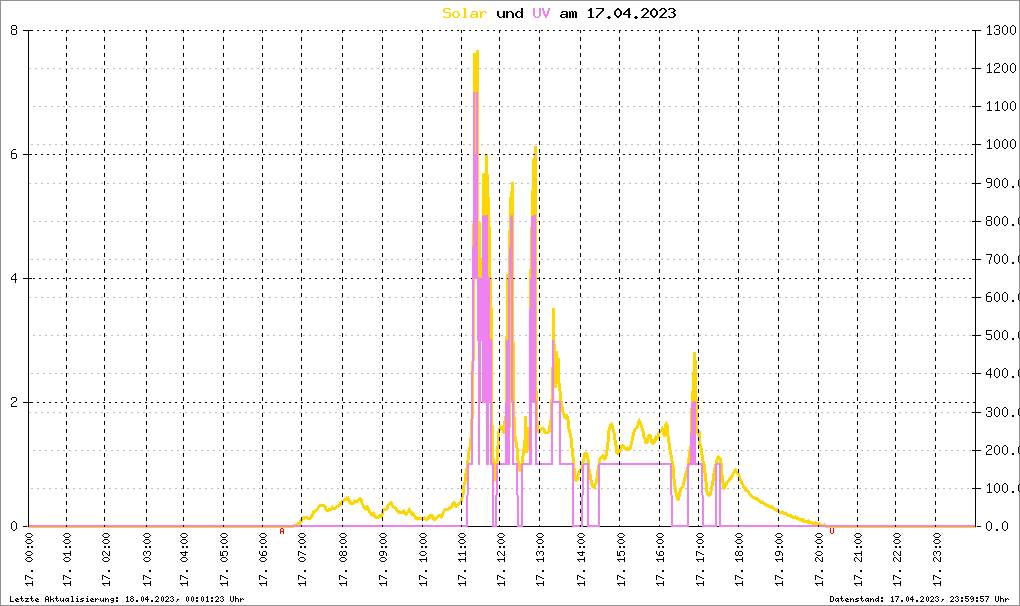Viewport: 1020px width, 606px height.
Task: Click the left axis value 2
Action: [14, 402]
